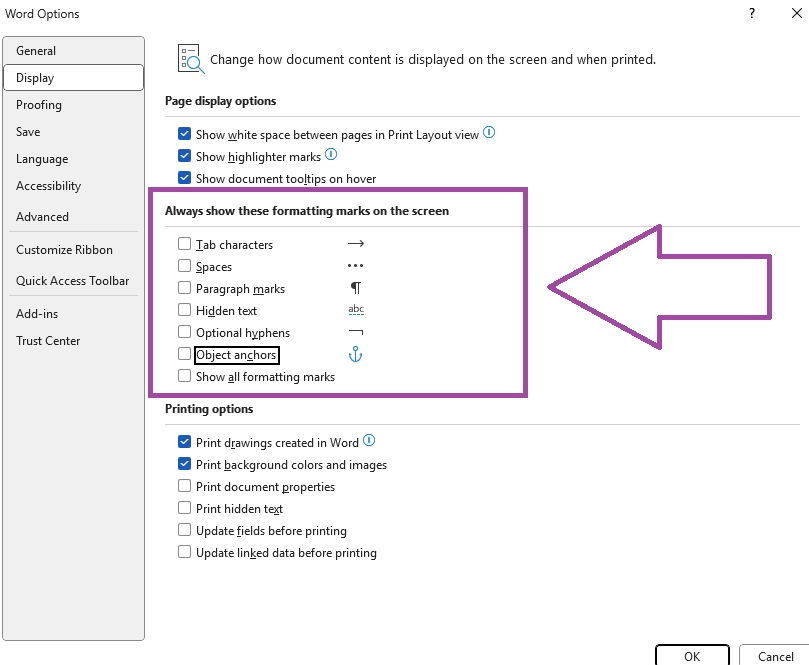Click the info icon beside white space option
This screenshot has height=665, width=809.
coord(489,133)
